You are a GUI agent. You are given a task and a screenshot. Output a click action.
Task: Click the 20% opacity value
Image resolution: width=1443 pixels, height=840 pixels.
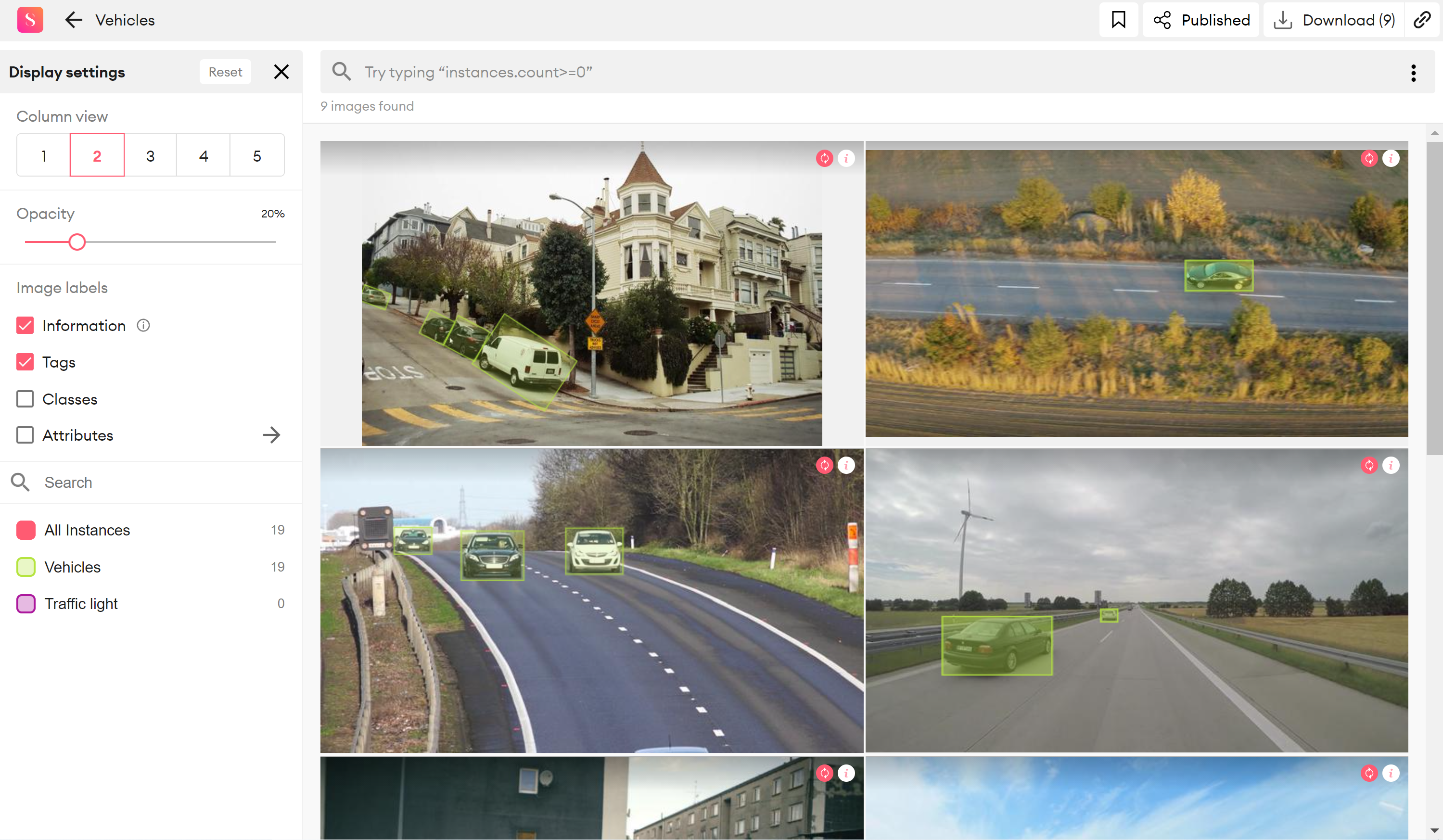coord(272,214)
